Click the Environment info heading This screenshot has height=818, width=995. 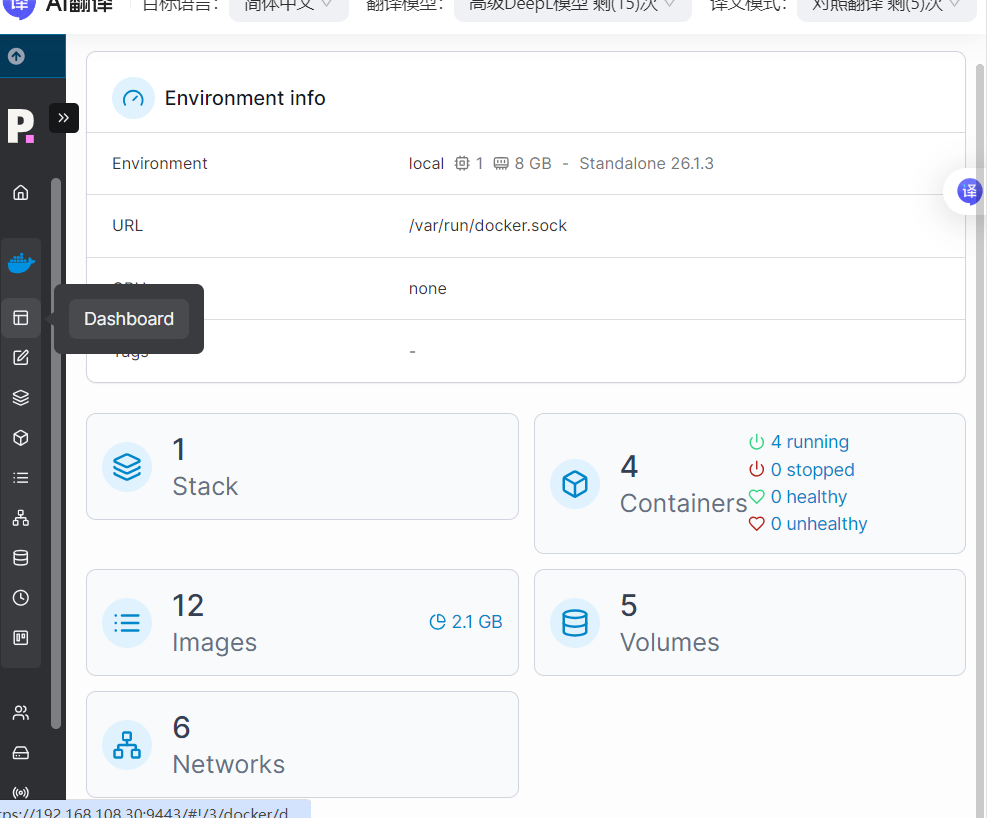(x=245, y=98)
